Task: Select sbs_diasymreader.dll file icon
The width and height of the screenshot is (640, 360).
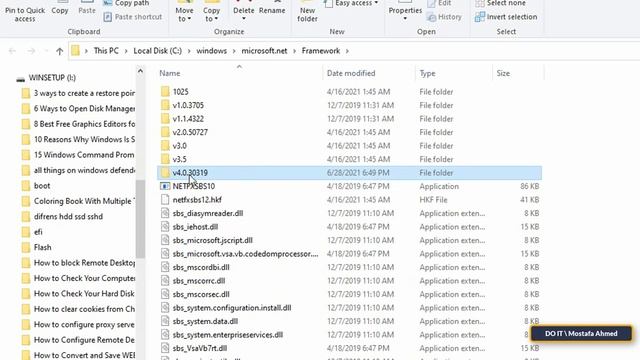Action: (x=165, y=213)
